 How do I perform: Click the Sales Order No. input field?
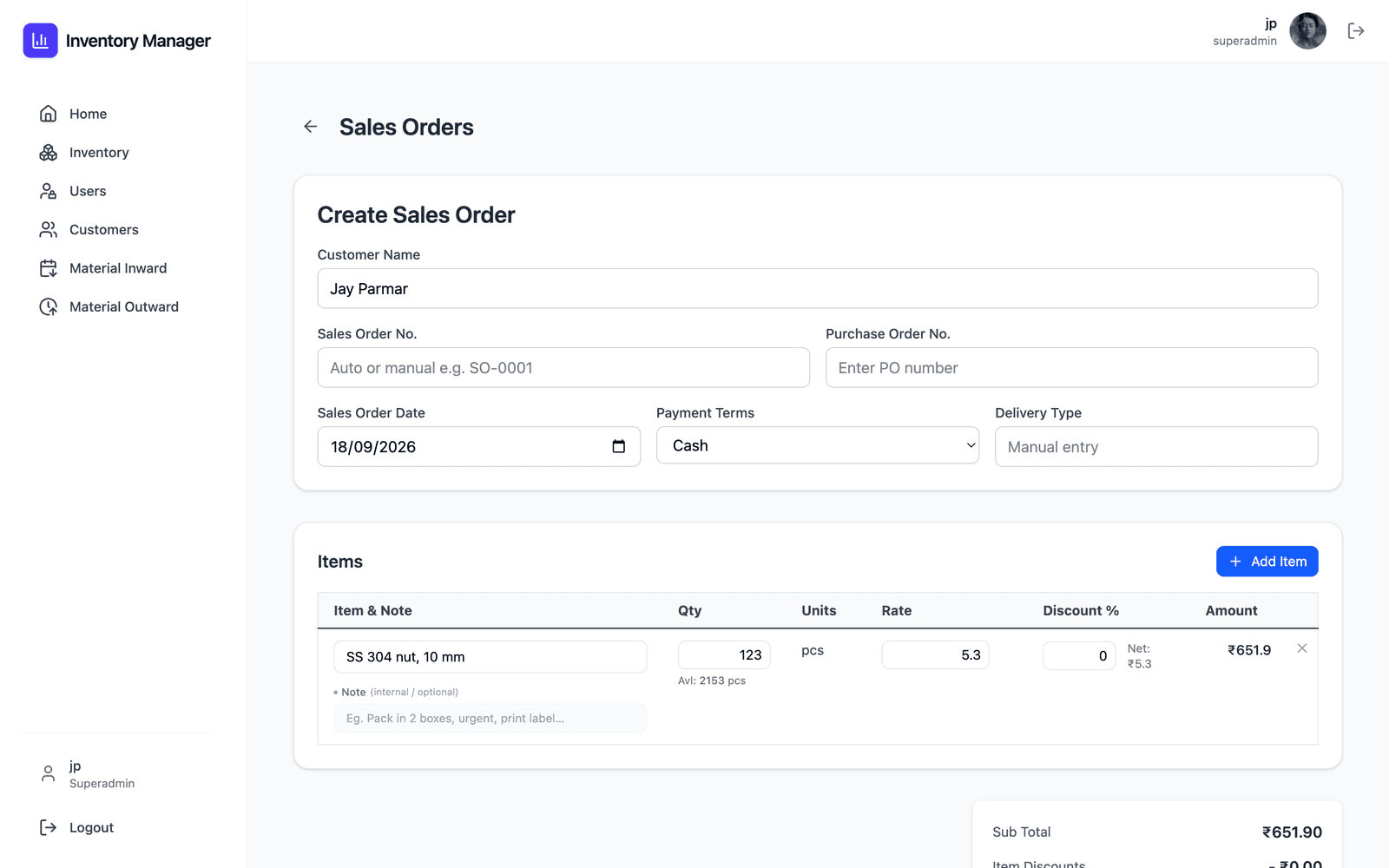click(563, 368)
